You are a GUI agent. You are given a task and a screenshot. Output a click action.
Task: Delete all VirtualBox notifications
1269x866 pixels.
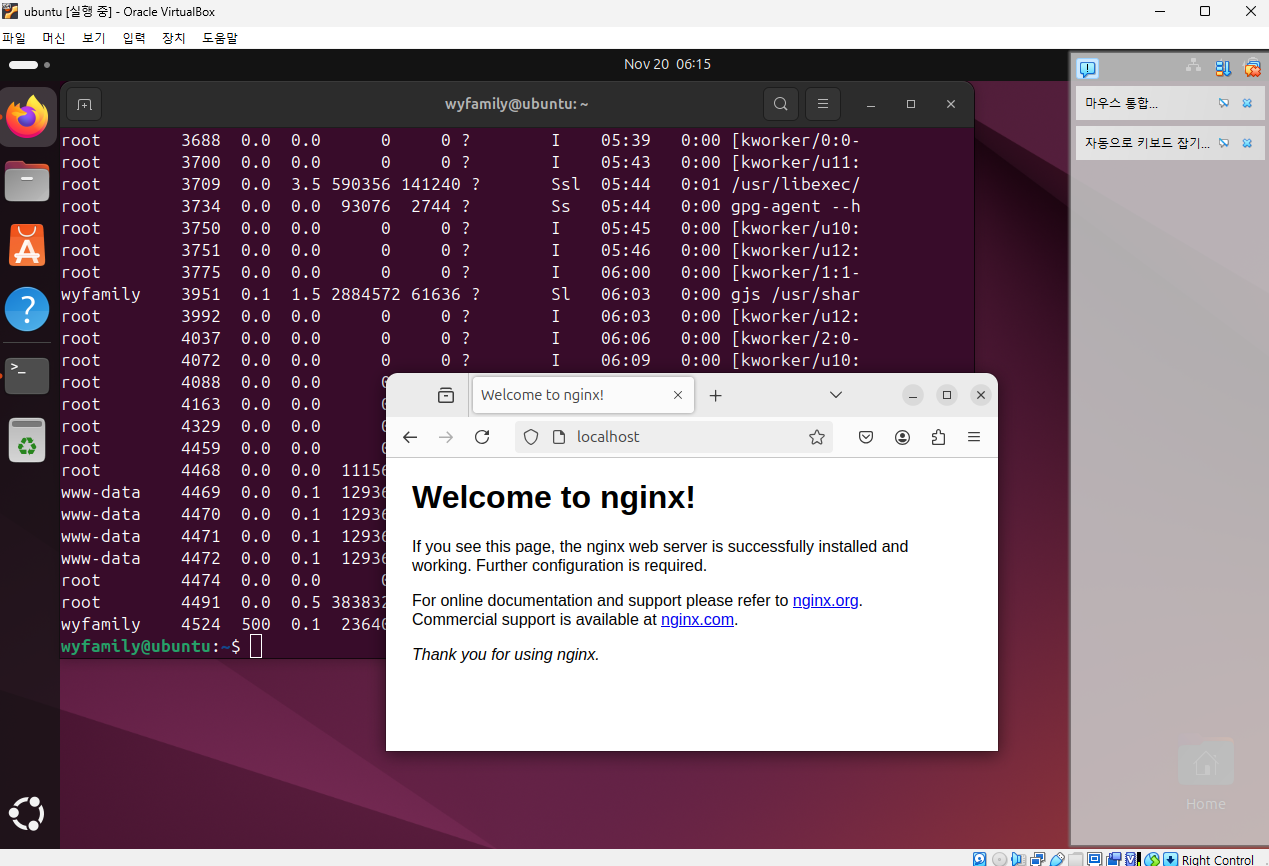tap(1252, 68)
